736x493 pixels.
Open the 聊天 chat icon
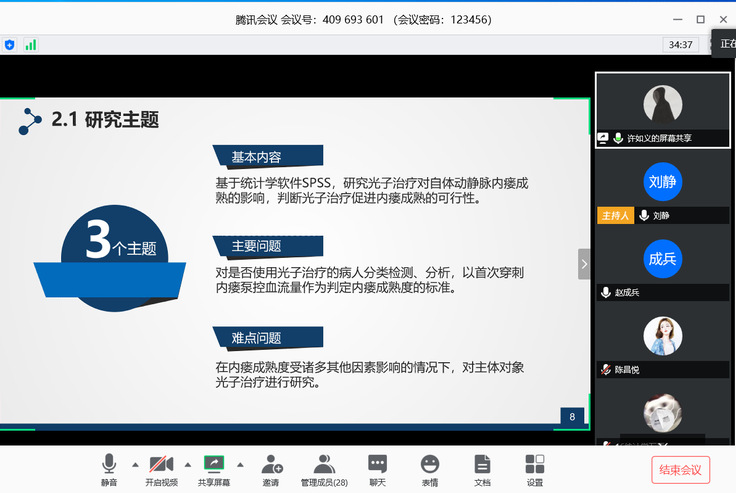point(377,468)
